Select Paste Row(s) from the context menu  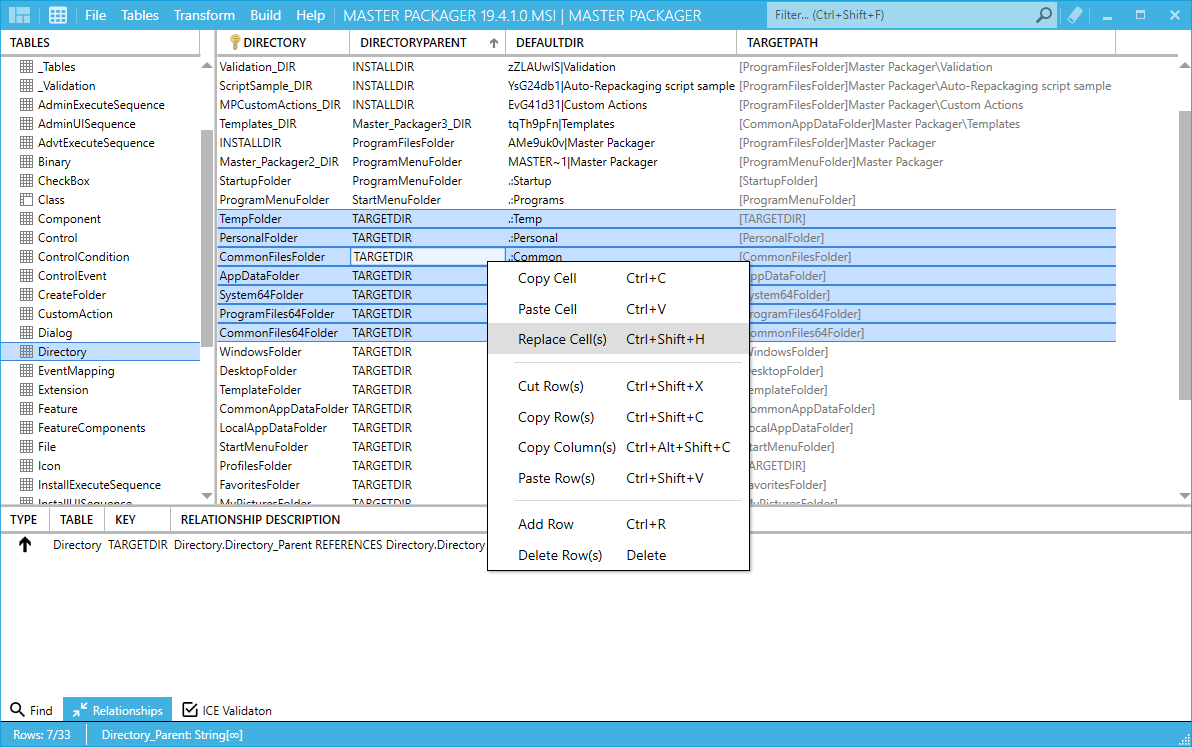pyautogui.click(x=618, y=478)
